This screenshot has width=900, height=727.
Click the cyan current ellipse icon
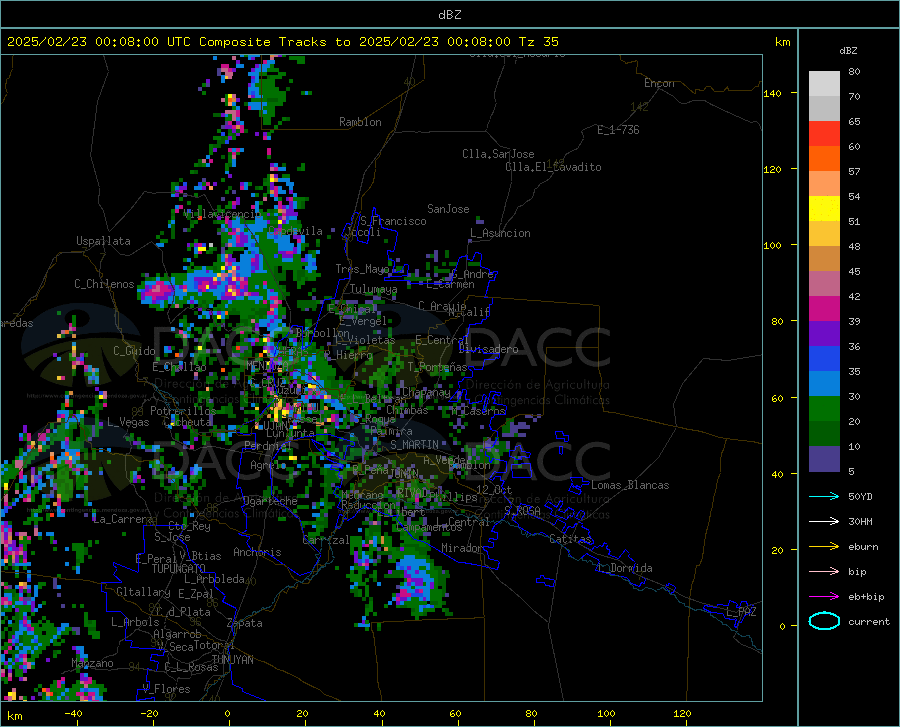pyautogui.click(x=824, y=621)
